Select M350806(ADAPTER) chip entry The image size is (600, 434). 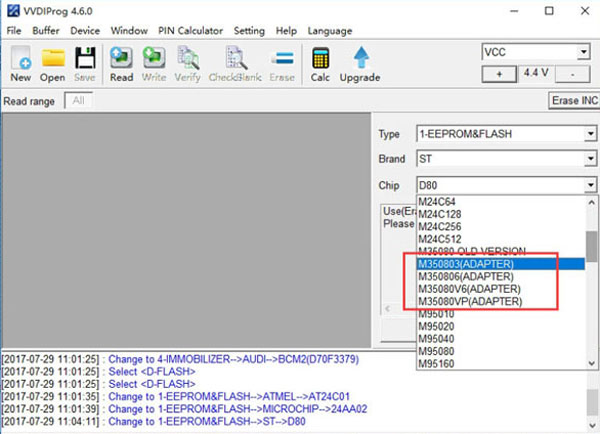coord(501,276)
